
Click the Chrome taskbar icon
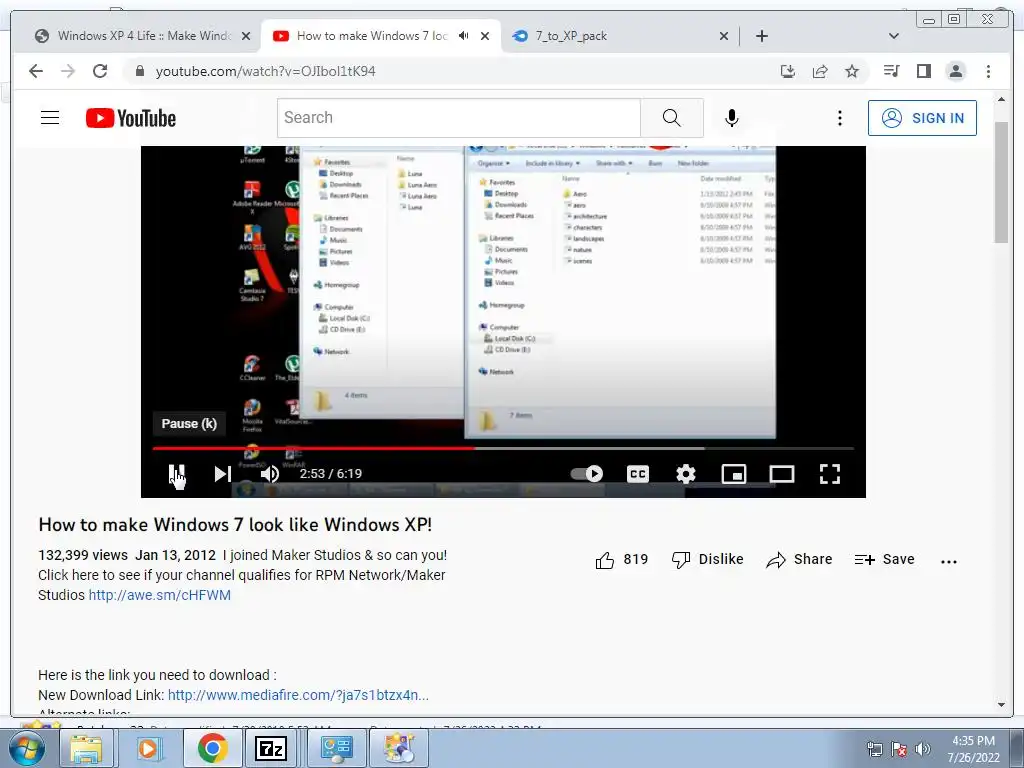tap(212, 748)
